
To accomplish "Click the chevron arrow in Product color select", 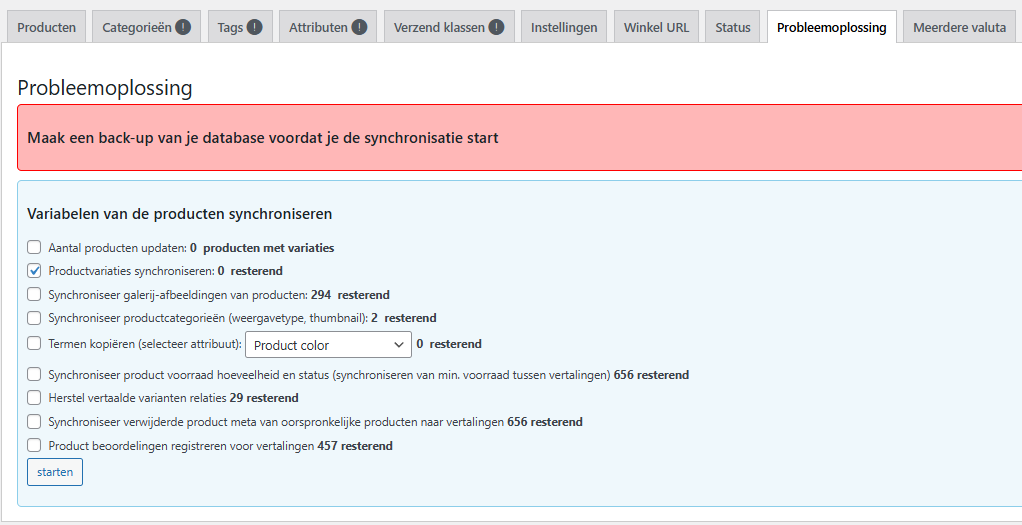I will tap(399, 345).
